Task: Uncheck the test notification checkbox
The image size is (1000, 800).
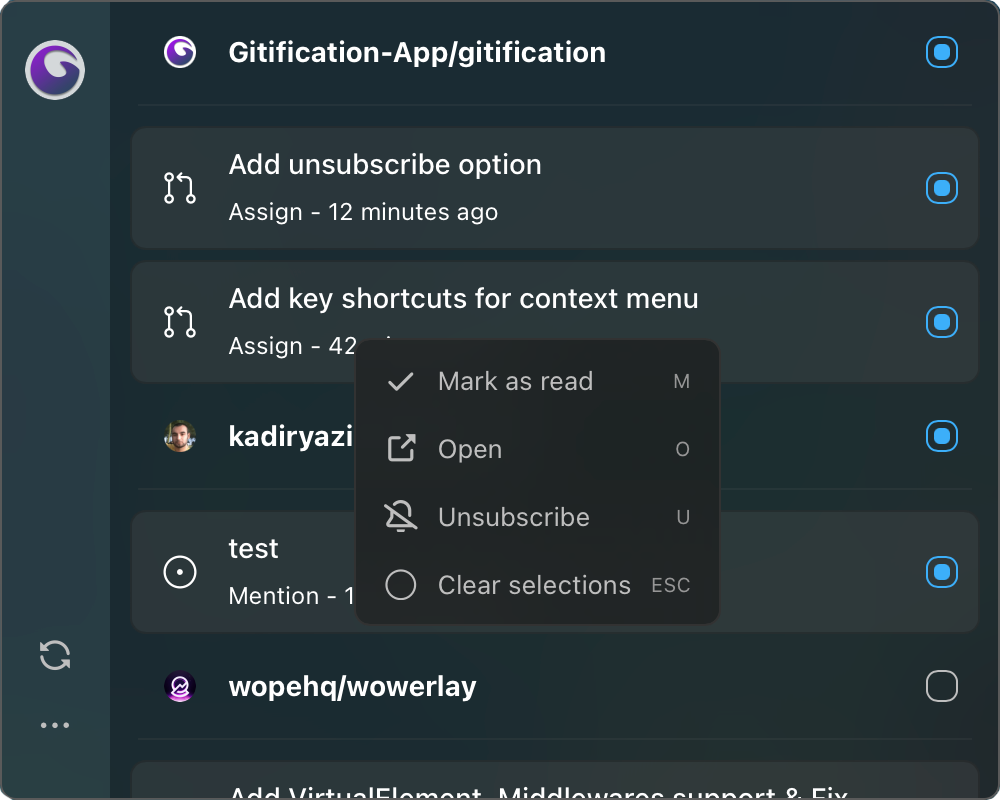Action: pyautogui.click(x=942, y=572)
